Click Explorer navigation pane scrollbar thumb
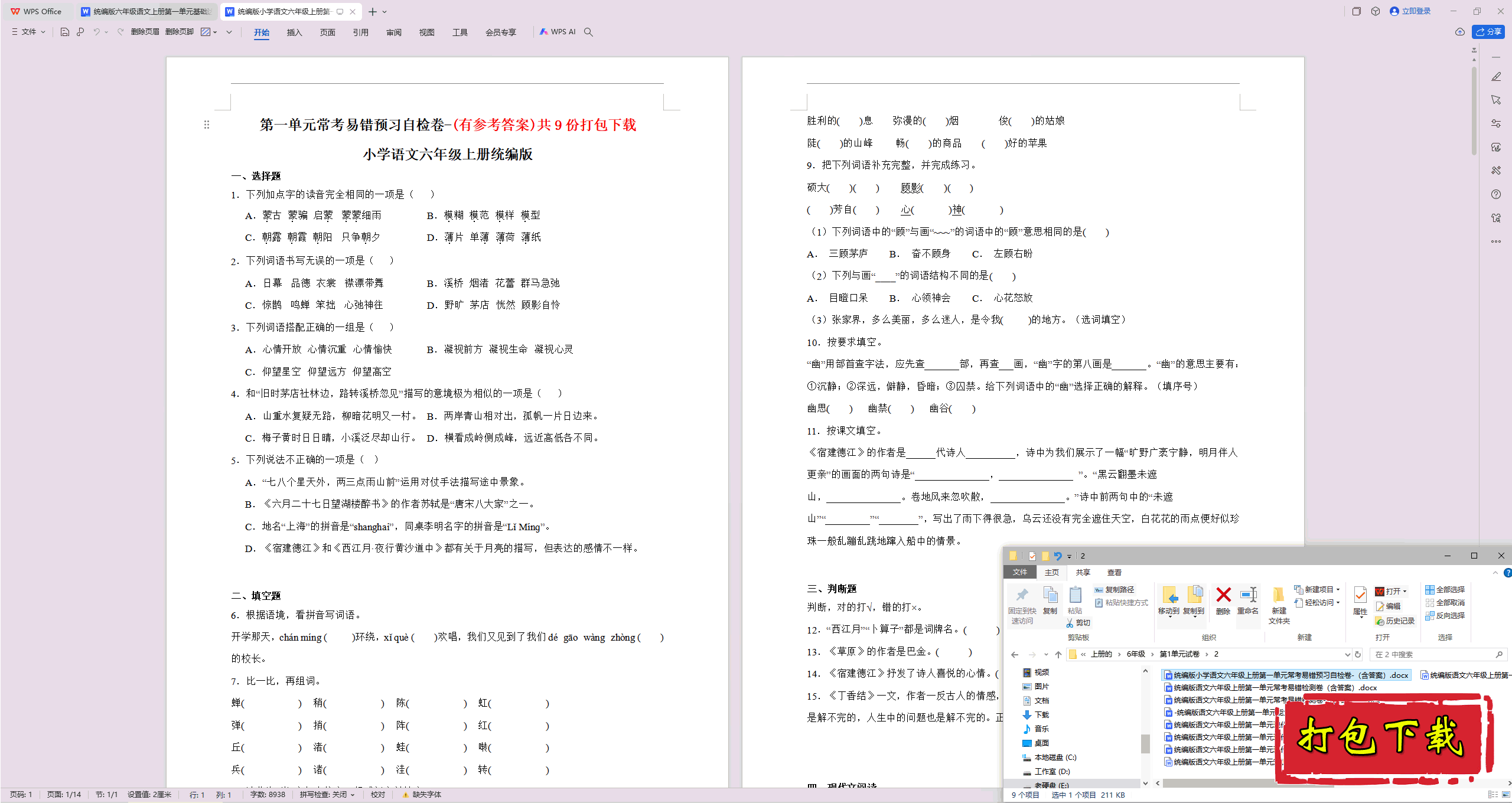 (1145, 743)
